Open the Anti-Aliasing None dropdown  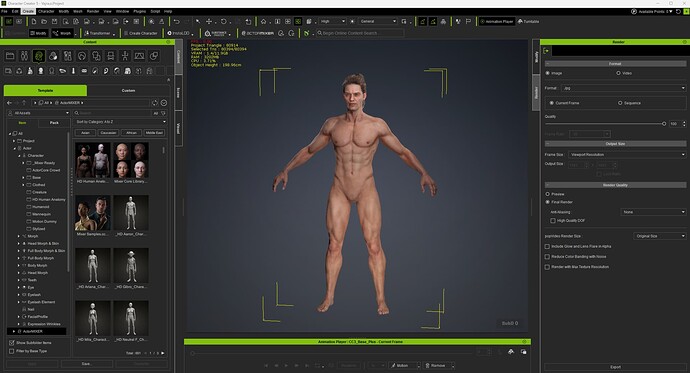click(x=653, y=212)
